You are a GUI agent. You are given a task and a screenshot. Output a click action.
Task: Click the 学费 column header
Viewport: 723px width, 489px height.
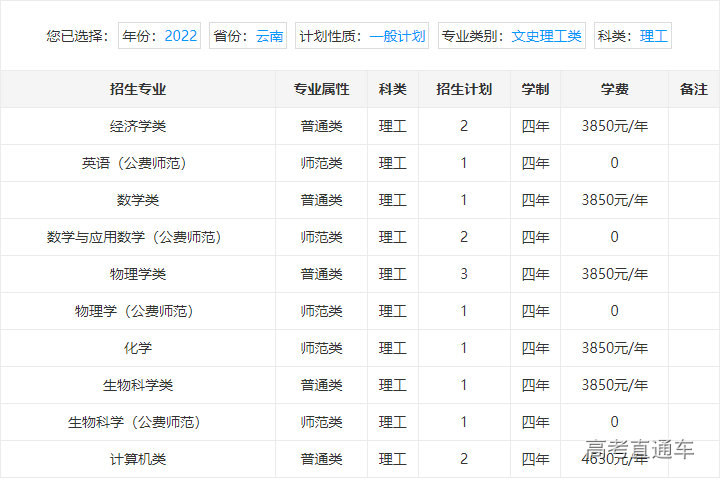pyautogui.click(x=614, y=89)
